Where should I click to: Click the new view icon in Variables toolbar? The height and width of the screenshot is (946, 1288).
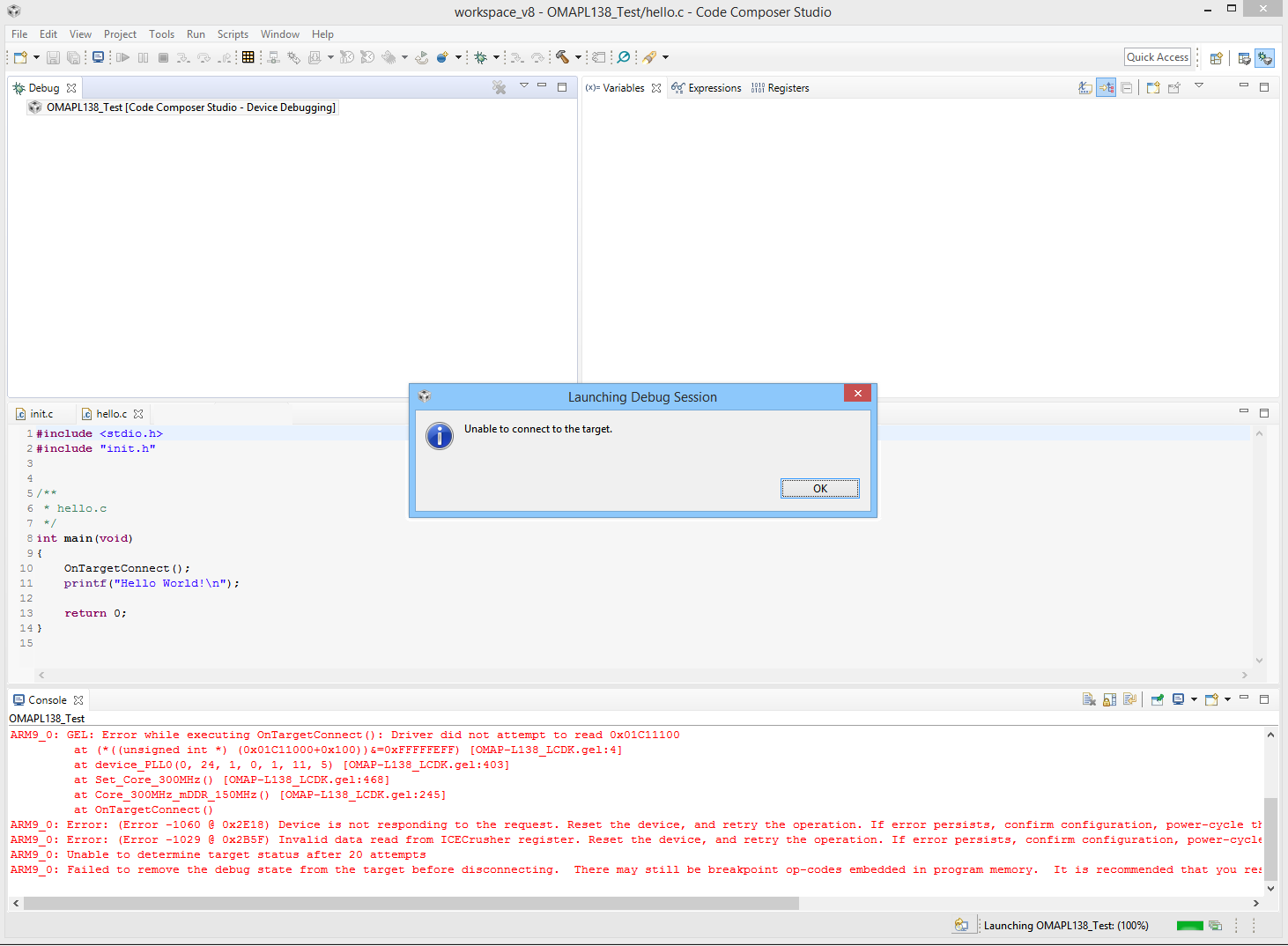click(1152, 88)
